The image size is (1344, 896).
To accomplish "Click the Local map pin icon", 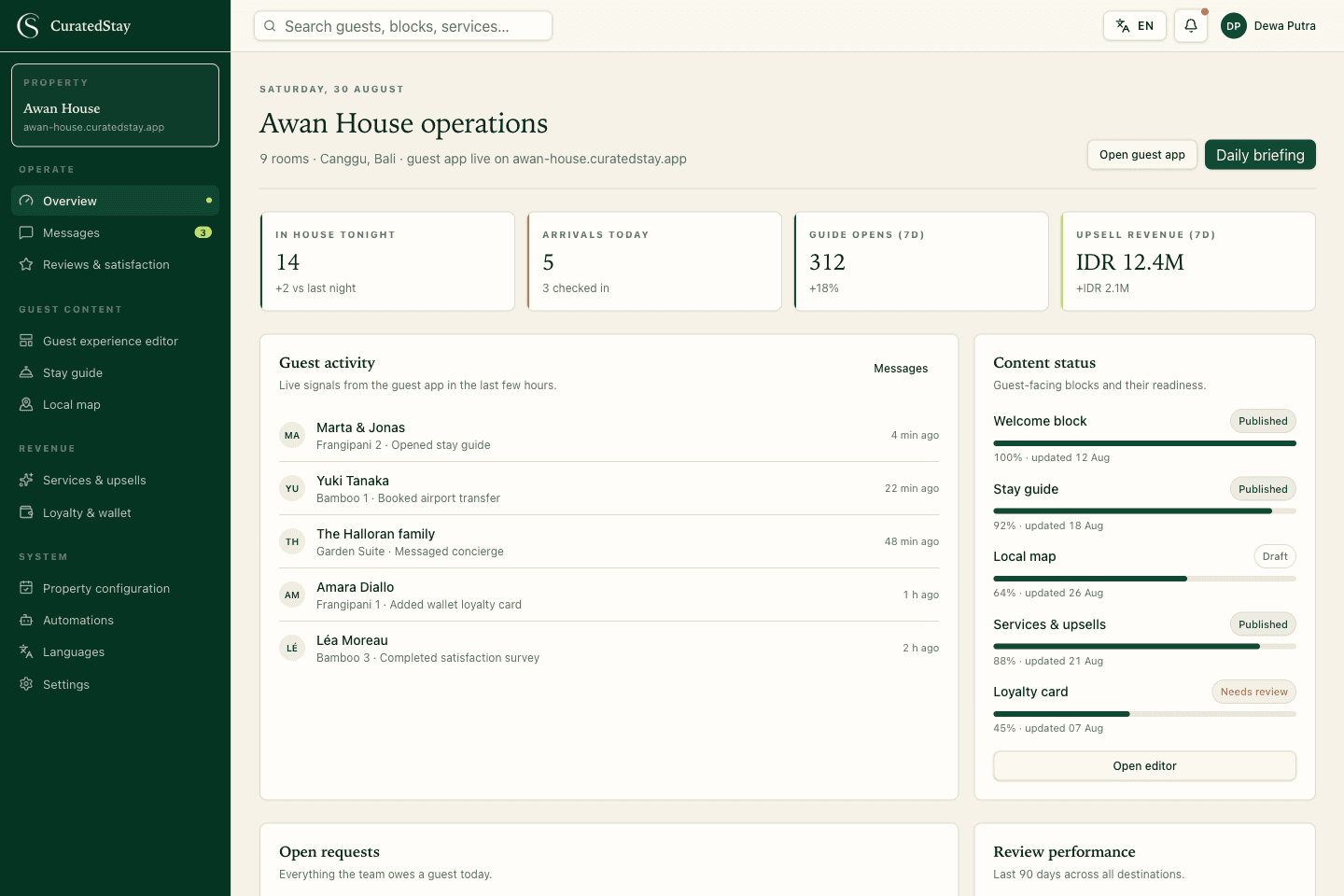I will [26, 404].
